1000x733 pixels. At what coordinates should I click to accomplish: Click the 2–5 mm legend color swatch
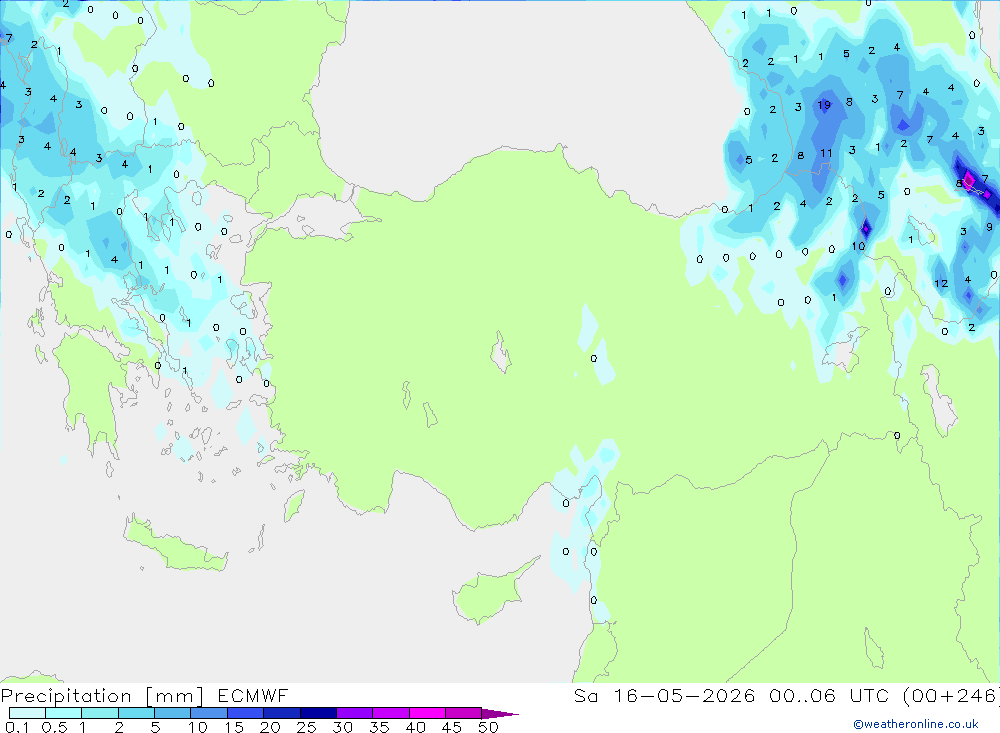(136, 713)
